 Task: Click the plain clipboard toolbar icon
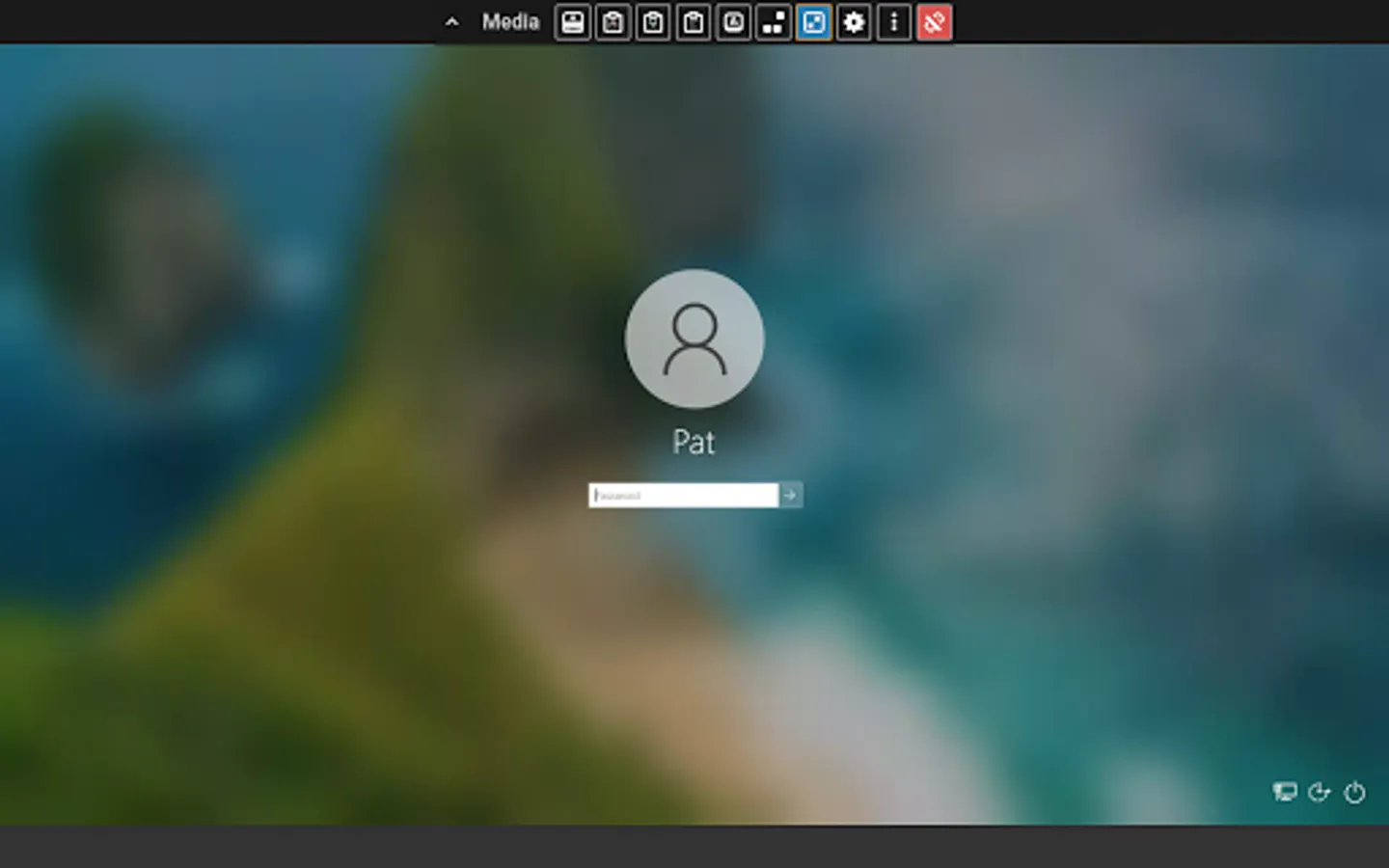694,22
